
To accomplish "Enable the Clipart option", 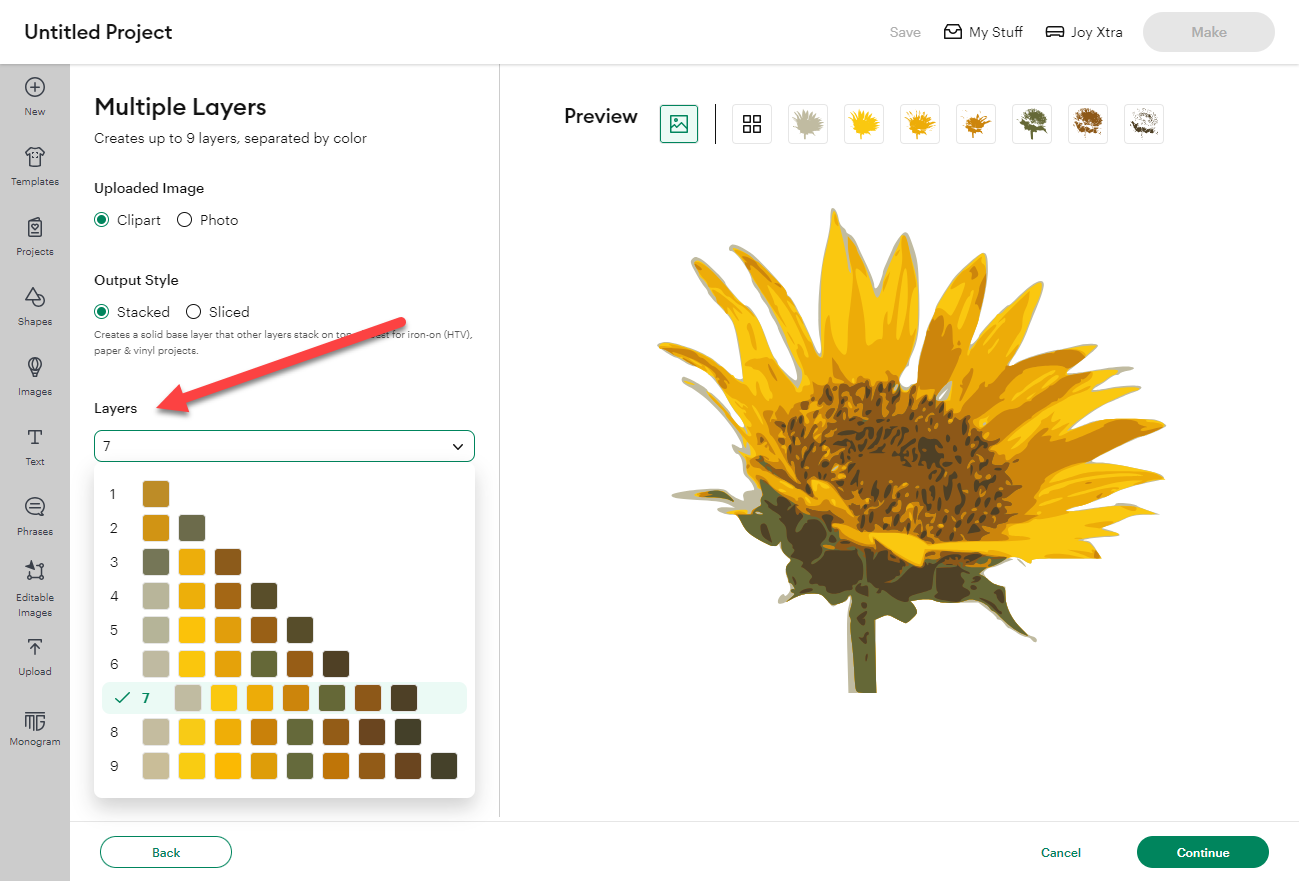I will (101, 219).
